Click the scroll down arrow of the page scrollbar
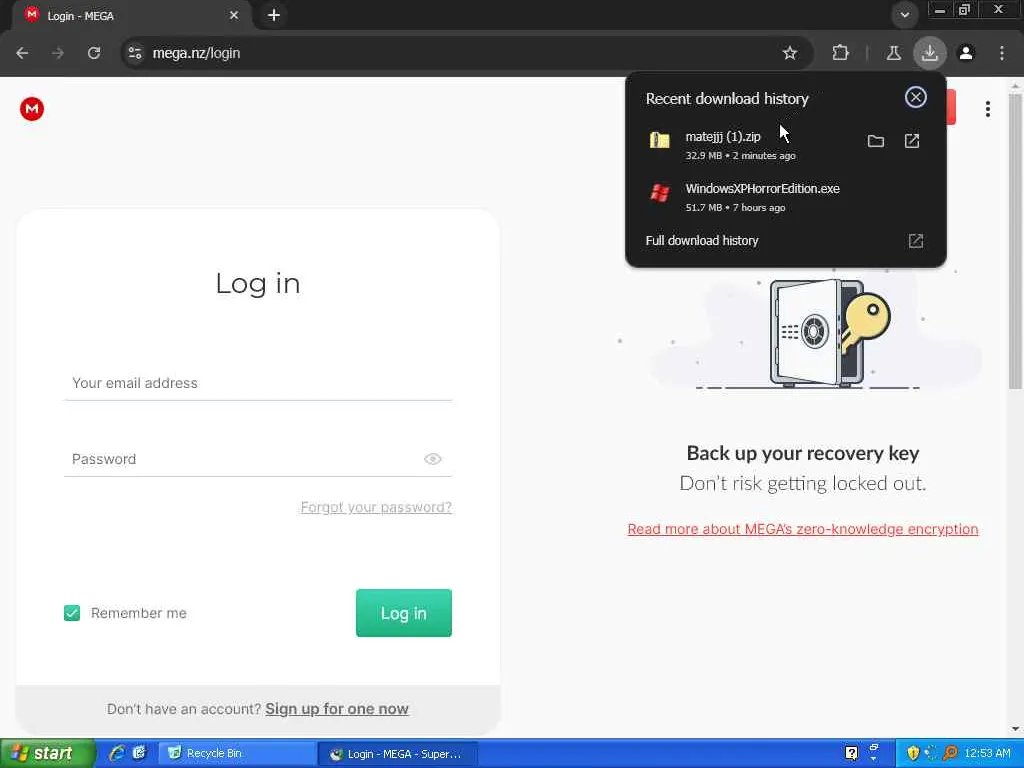This screenshot has width=1024, height=768. (1015, 728)
